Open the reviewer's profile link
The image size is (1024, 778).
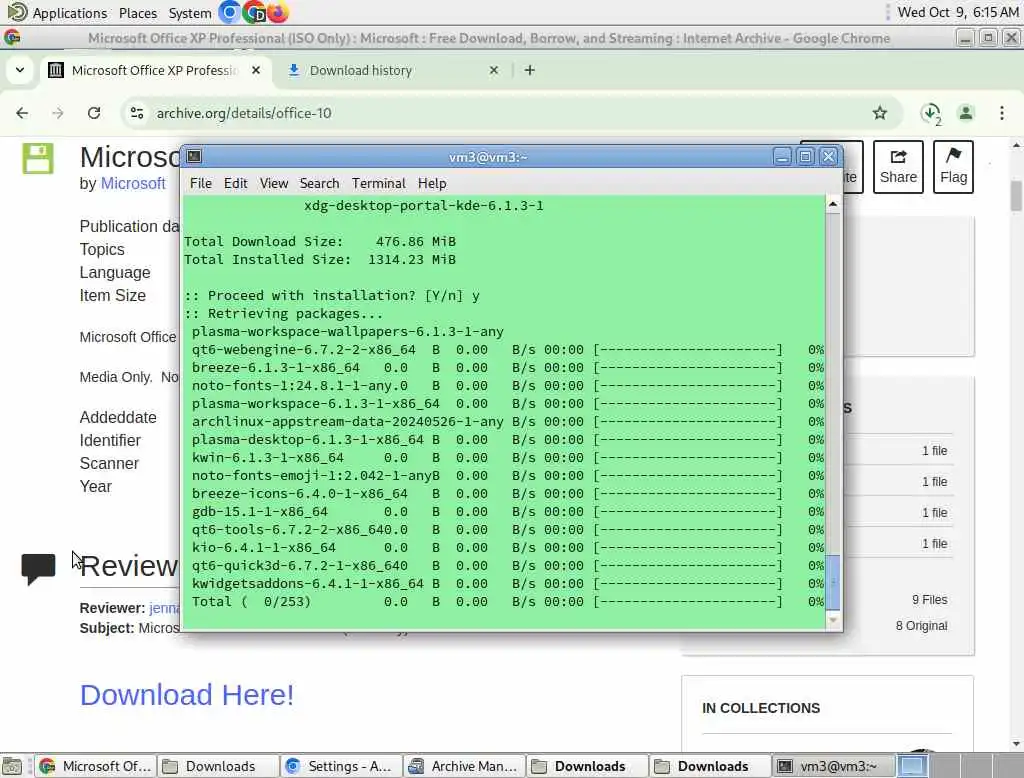pyautogui.click(x=165, y=608)
